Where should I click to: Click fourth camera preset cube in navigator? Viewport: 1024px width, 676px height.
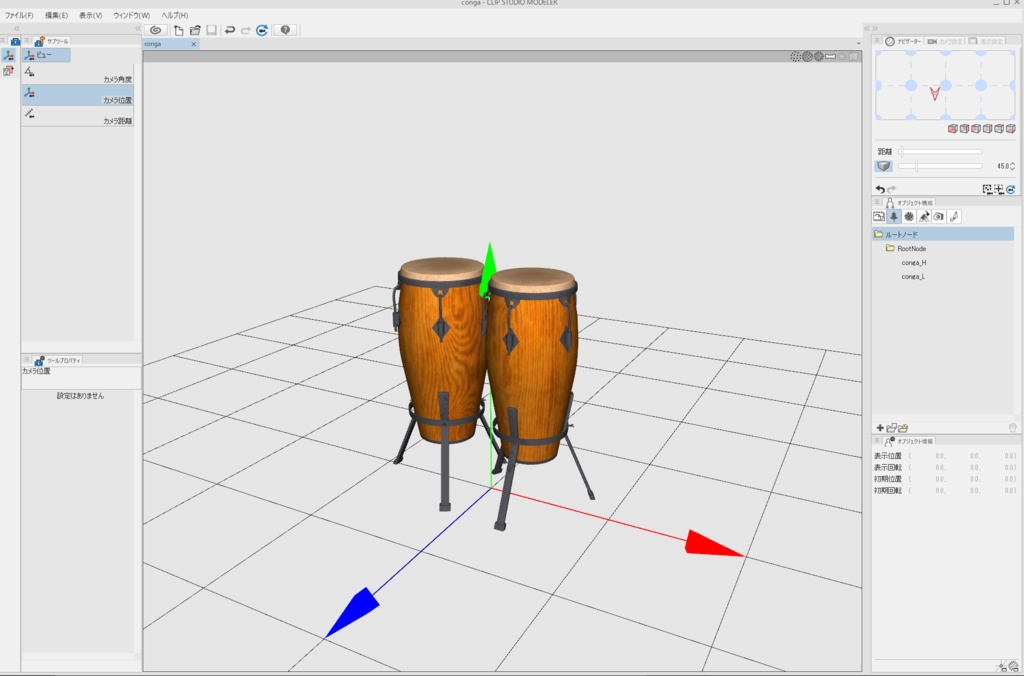point(987,129)
